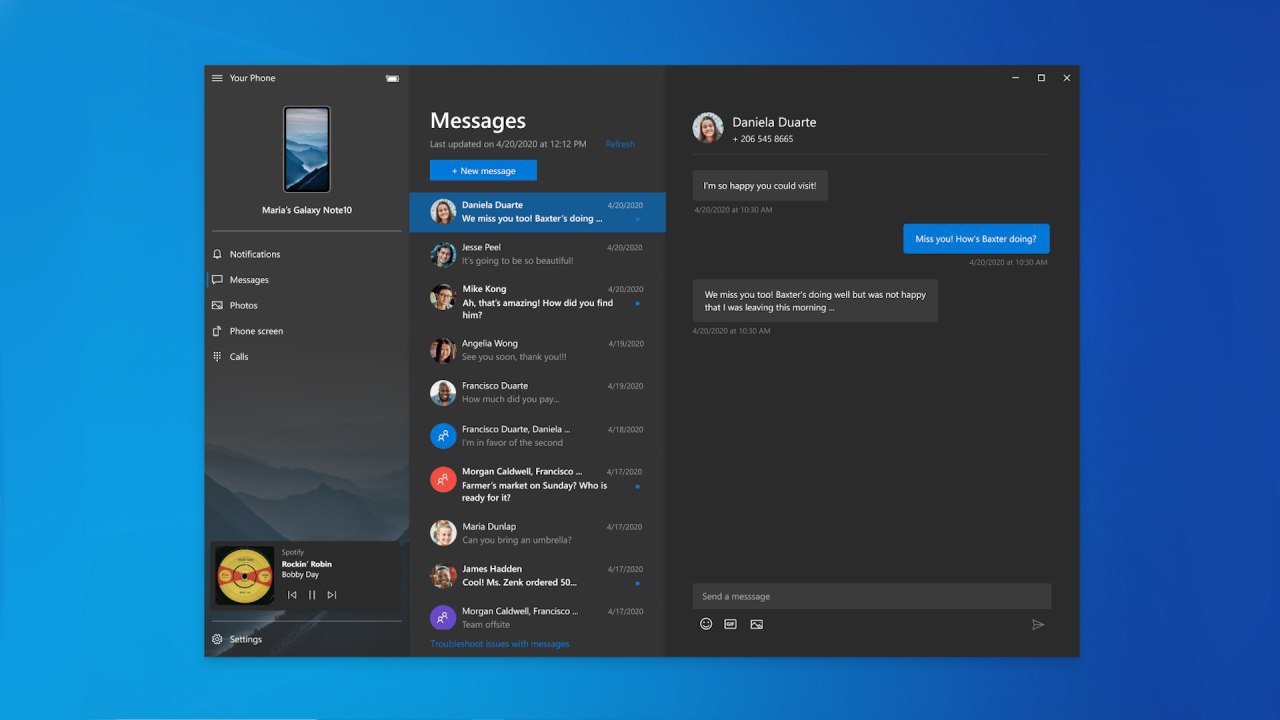Open the Maria Dunlap conversation

click(537, 533)
